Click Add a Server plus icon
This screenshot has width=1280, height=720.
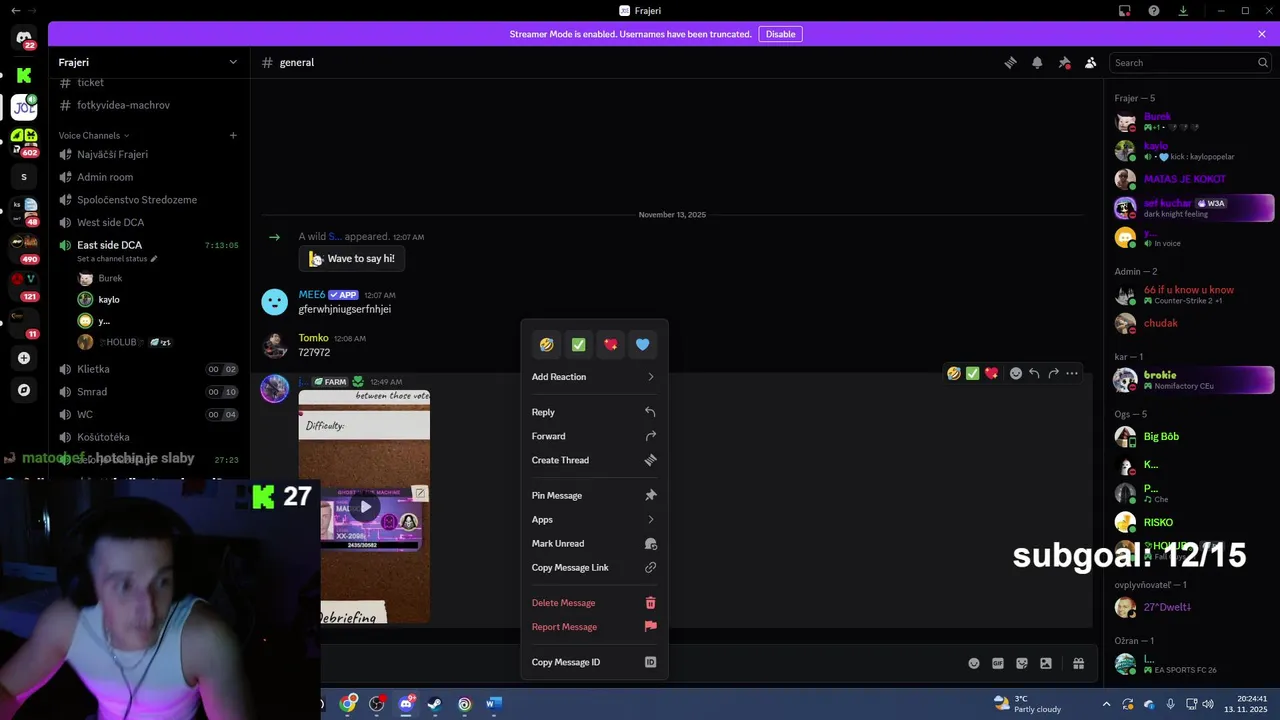tap(24, 358)
